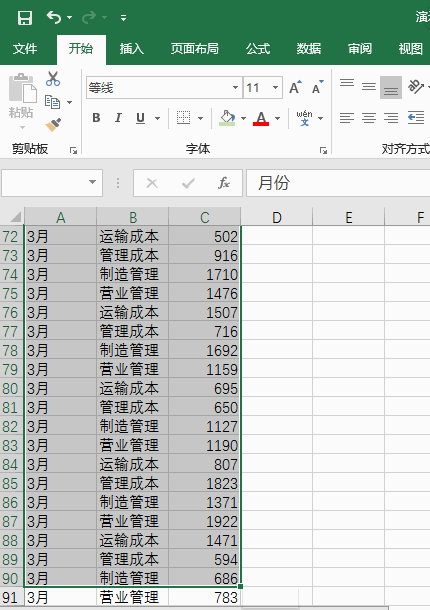The width and height of the screenshot is (430, 610).
Task: Click cell with value 783
Action: 205,597
